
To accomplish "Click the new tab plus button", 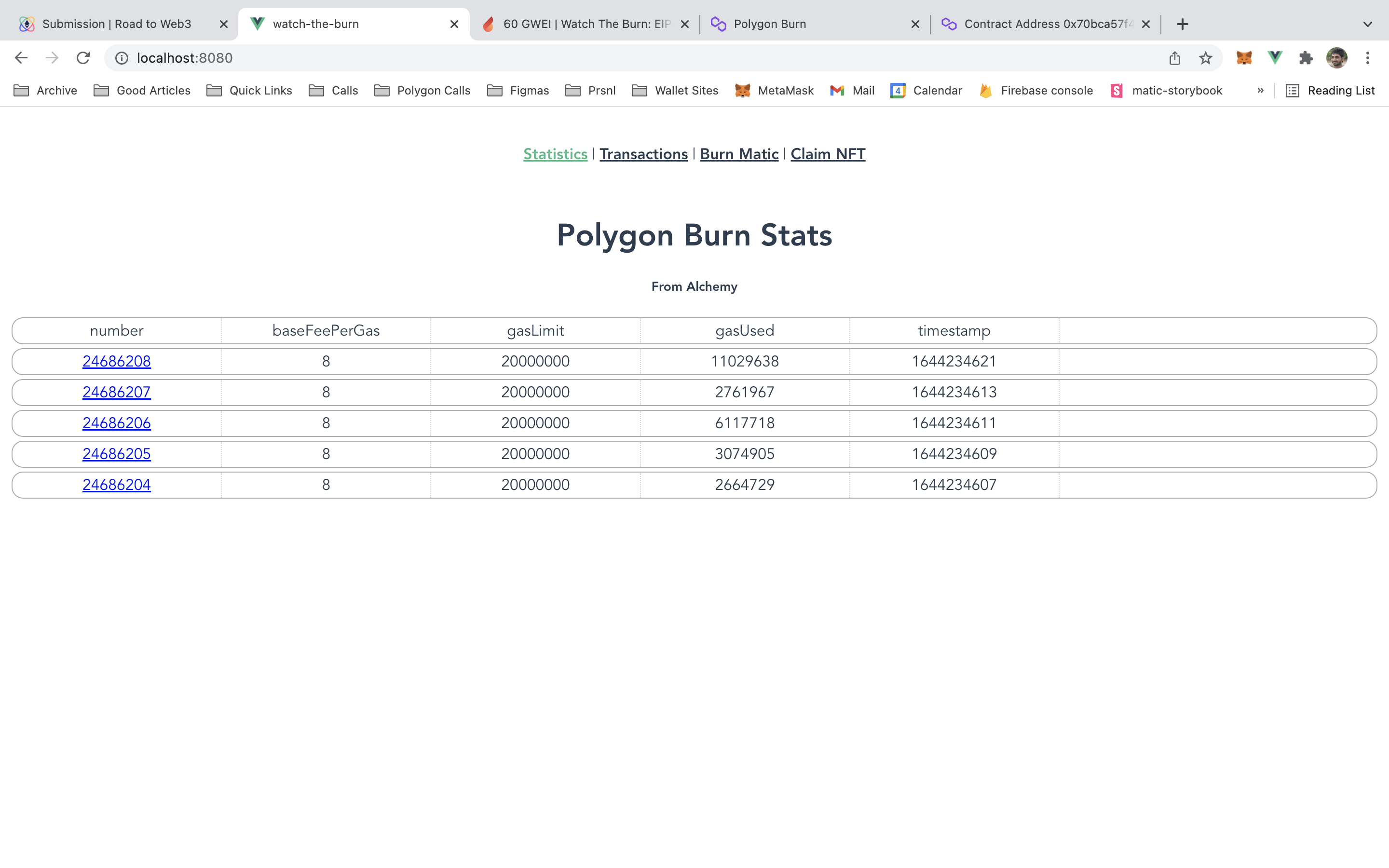I will tap(1183, 23).
